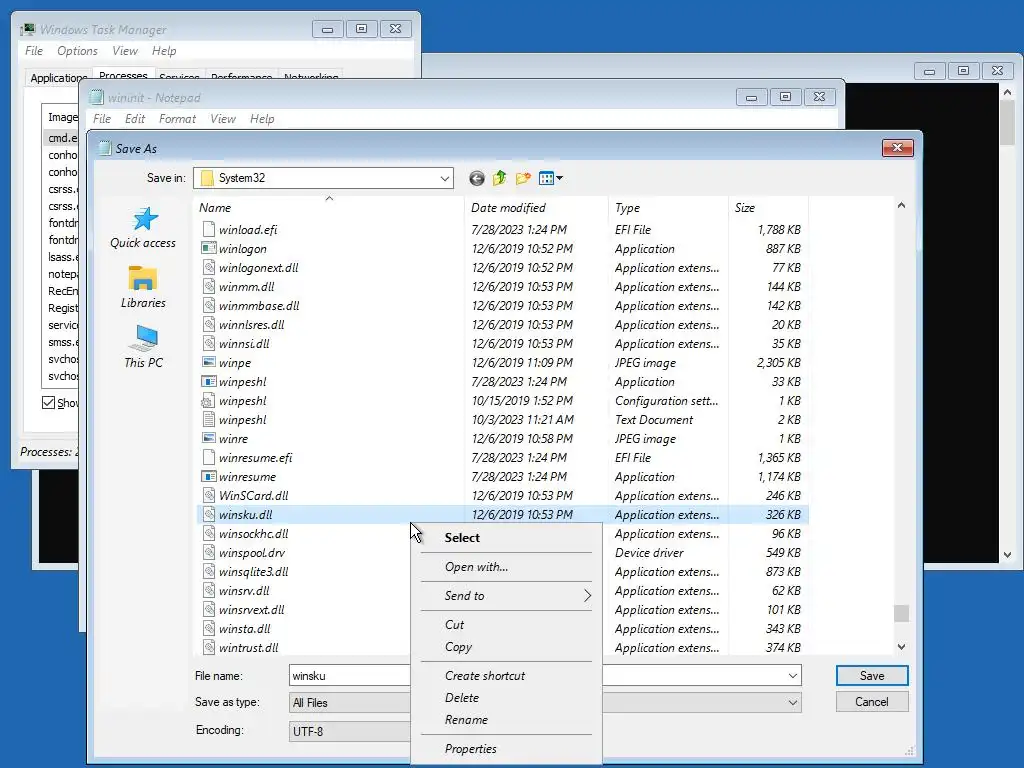This screenshot has height=768, width=1024.
Task: Choose Properties in the context menu
Action: (506, 748)
